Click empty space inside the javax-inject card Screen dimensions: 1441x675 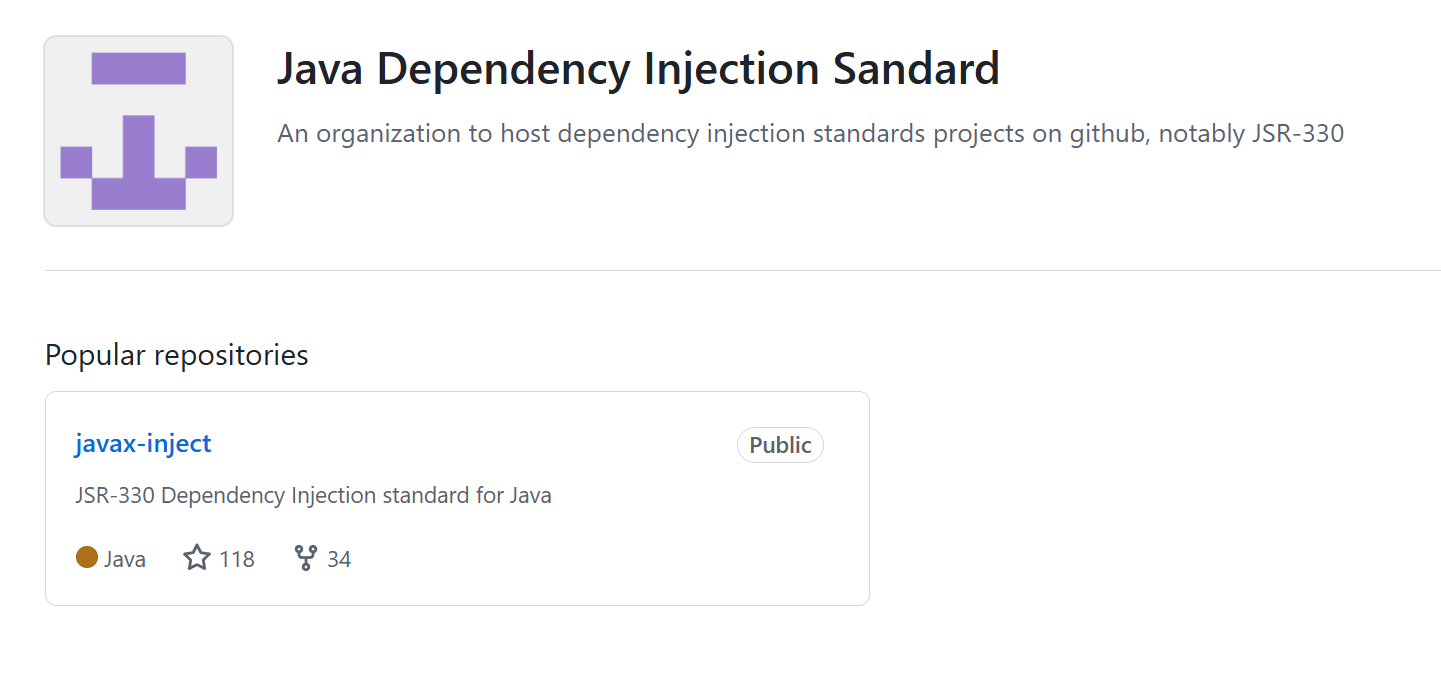click(600, 540)
